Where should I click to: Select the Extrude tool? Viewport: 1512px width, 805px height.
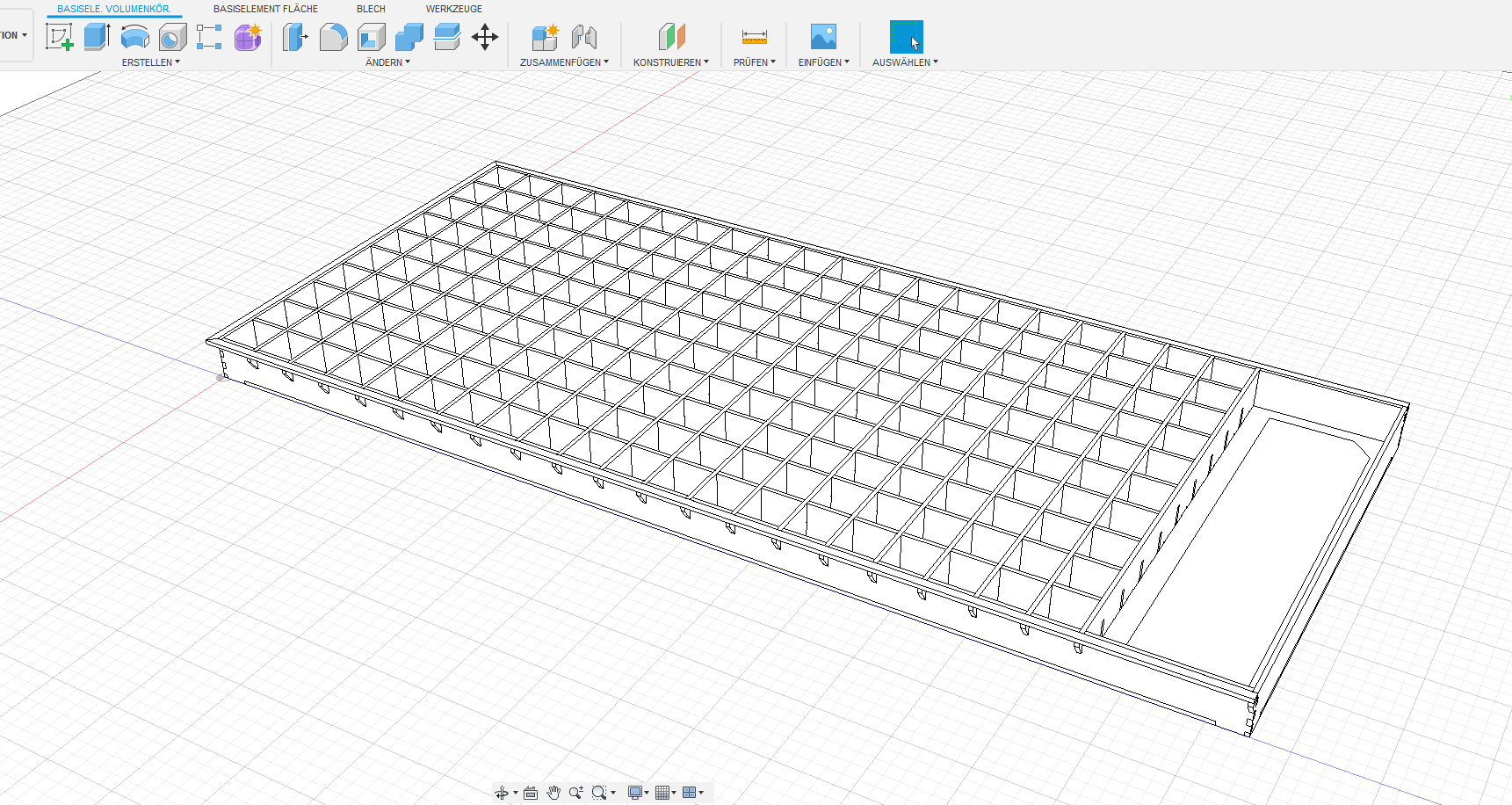coord(97,37)
